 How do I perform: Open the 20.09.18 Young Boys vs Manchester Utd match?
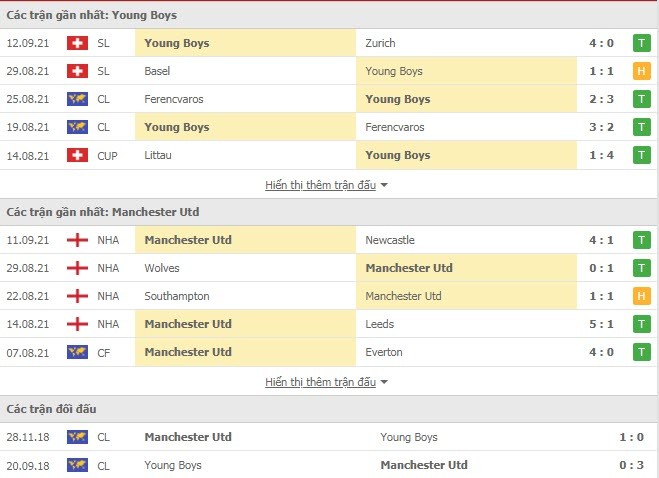click(330, 465)
